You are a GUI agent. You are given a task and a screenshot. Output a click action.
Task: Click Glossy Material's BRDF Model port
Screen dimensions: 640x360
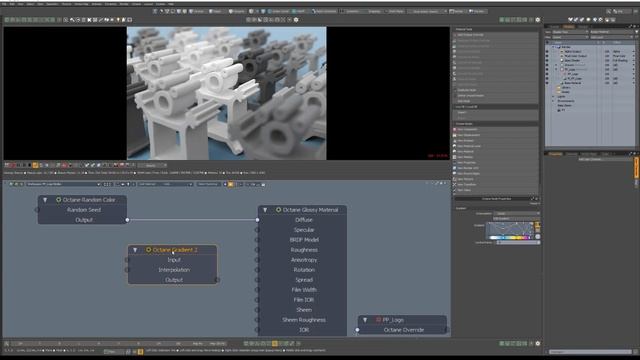click(x=257, y=240)
